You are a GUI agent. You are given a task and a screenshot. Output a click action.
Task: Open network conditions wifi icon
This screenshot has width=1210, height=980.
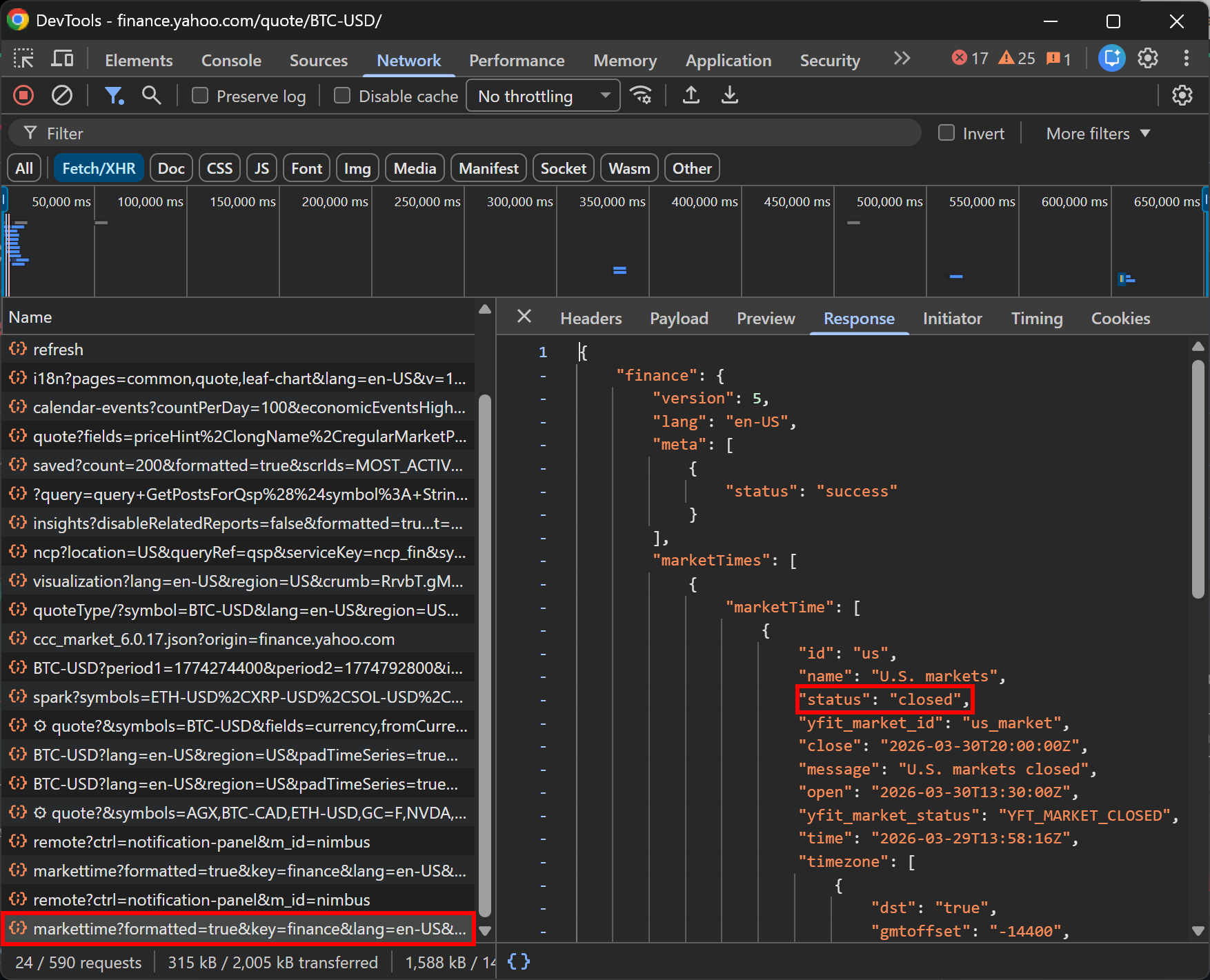click(642, 95)
